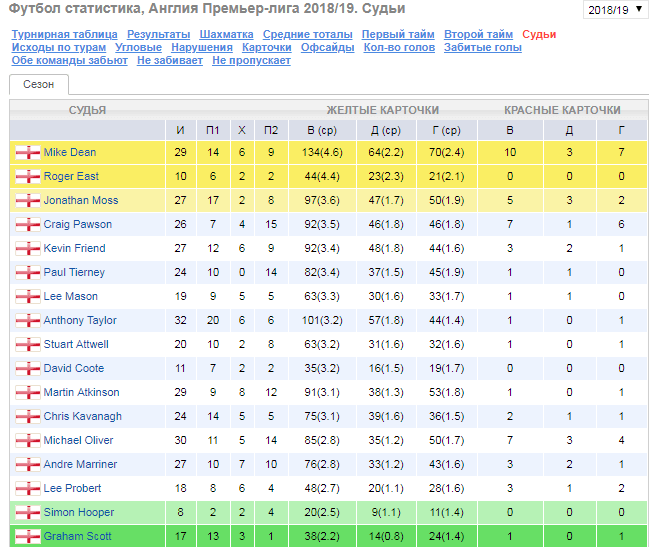Open Исходы по турам link
This screenshot has width=654, height=547.
(59, 47)
